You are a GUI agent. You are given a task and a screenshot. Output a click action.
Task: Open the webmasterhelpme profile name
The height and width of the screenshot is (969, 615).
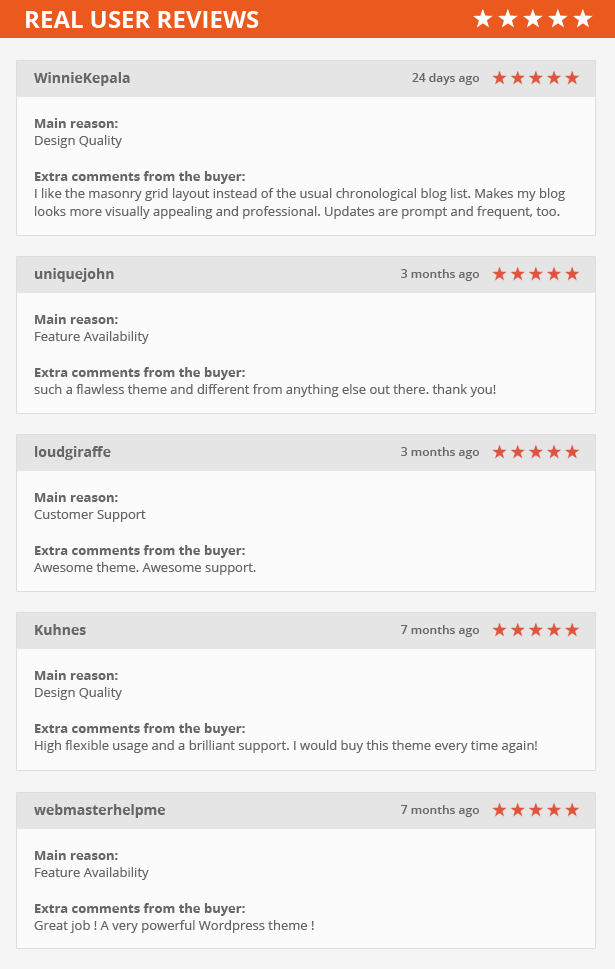100,810
